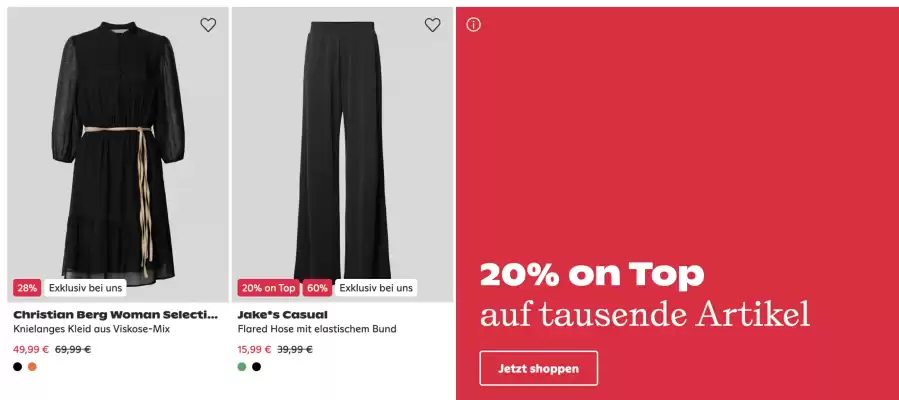Select black color variant of flared trousers
Viewport: 899px width, 400px height.
point(256,367)
